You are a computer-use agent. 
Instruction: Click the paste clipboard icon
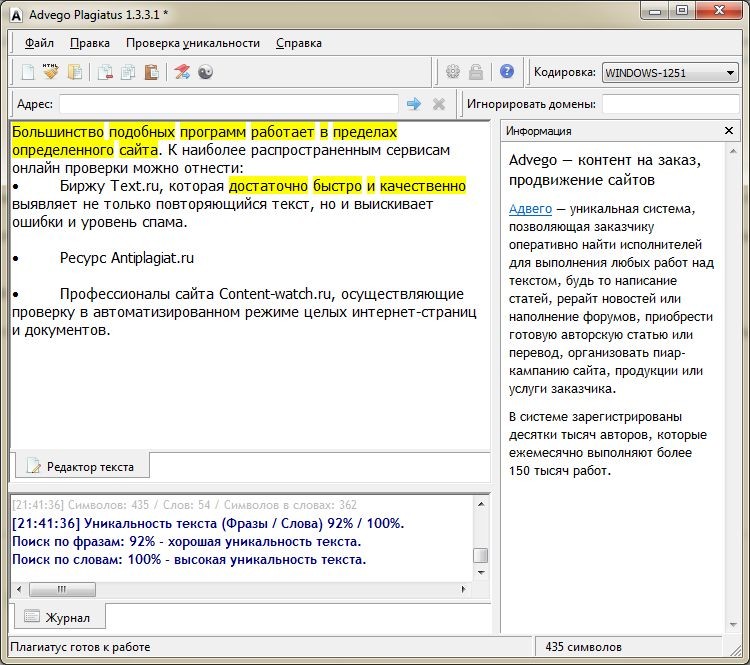[x=151, y=72]
